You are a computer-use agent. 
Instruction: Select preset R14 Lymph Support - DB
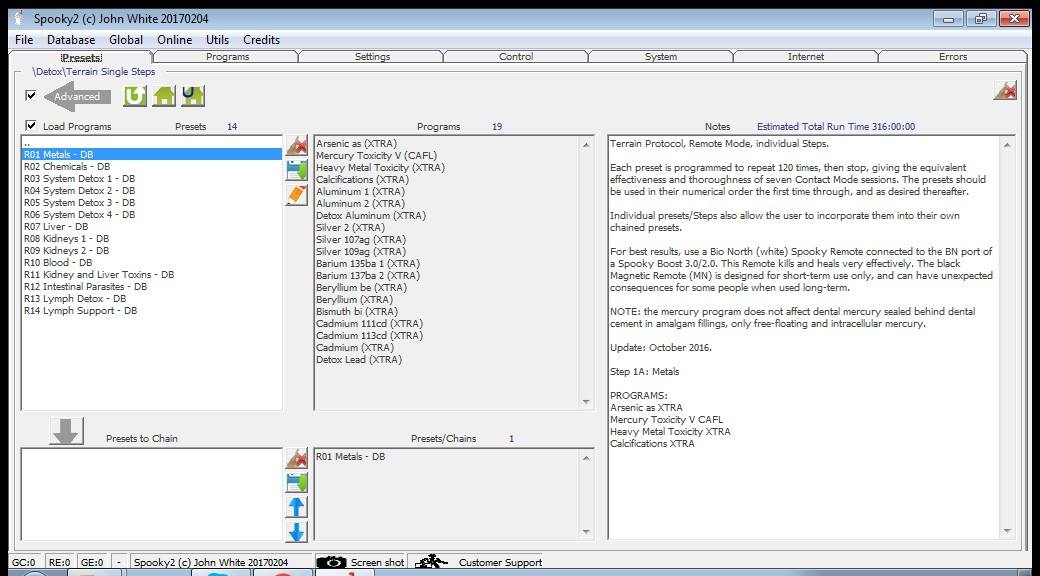coord(152,311)
